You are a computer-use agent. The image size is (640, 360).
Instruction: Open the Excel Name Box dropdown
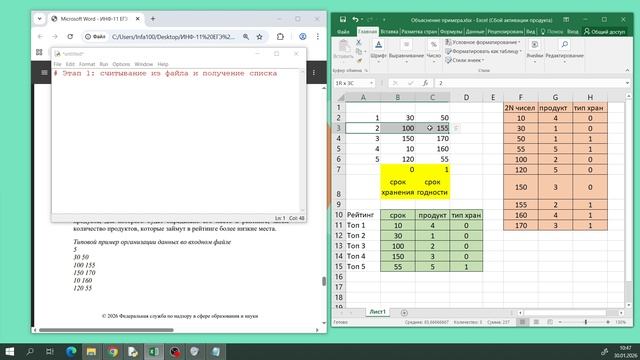click(371, 83)
